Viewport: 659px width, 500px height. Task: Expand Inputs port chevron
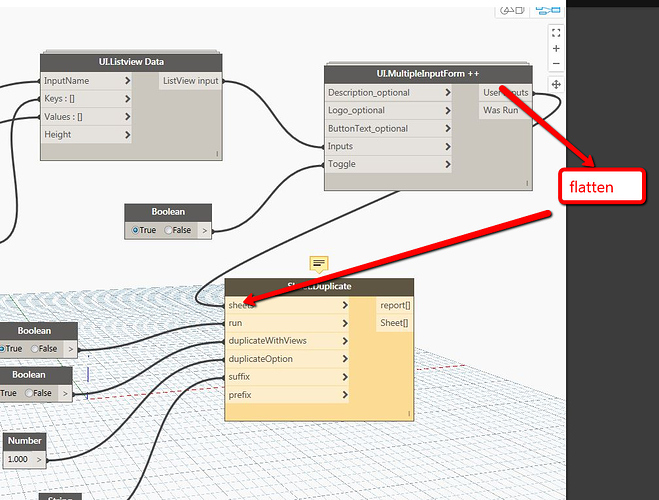[448, 146]
